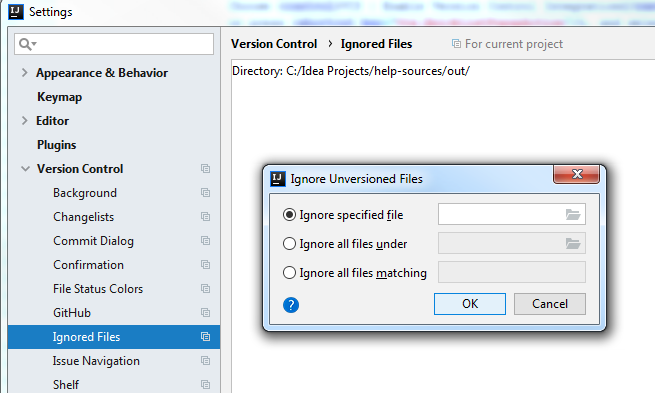The width and height of the screenshot is (655, 393).
Task: Browse folder icon for Ignore specified file
Action: pyautogui.click(x=573, y=215)
